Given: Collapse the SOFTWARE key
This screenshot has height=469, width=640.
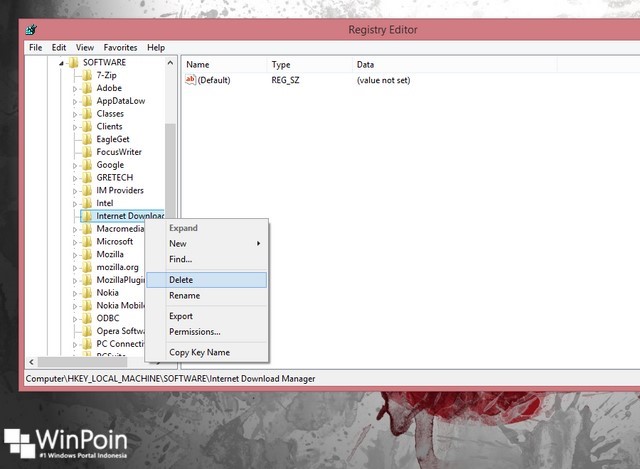Looking at the screenshot, I should click(61, 63).
